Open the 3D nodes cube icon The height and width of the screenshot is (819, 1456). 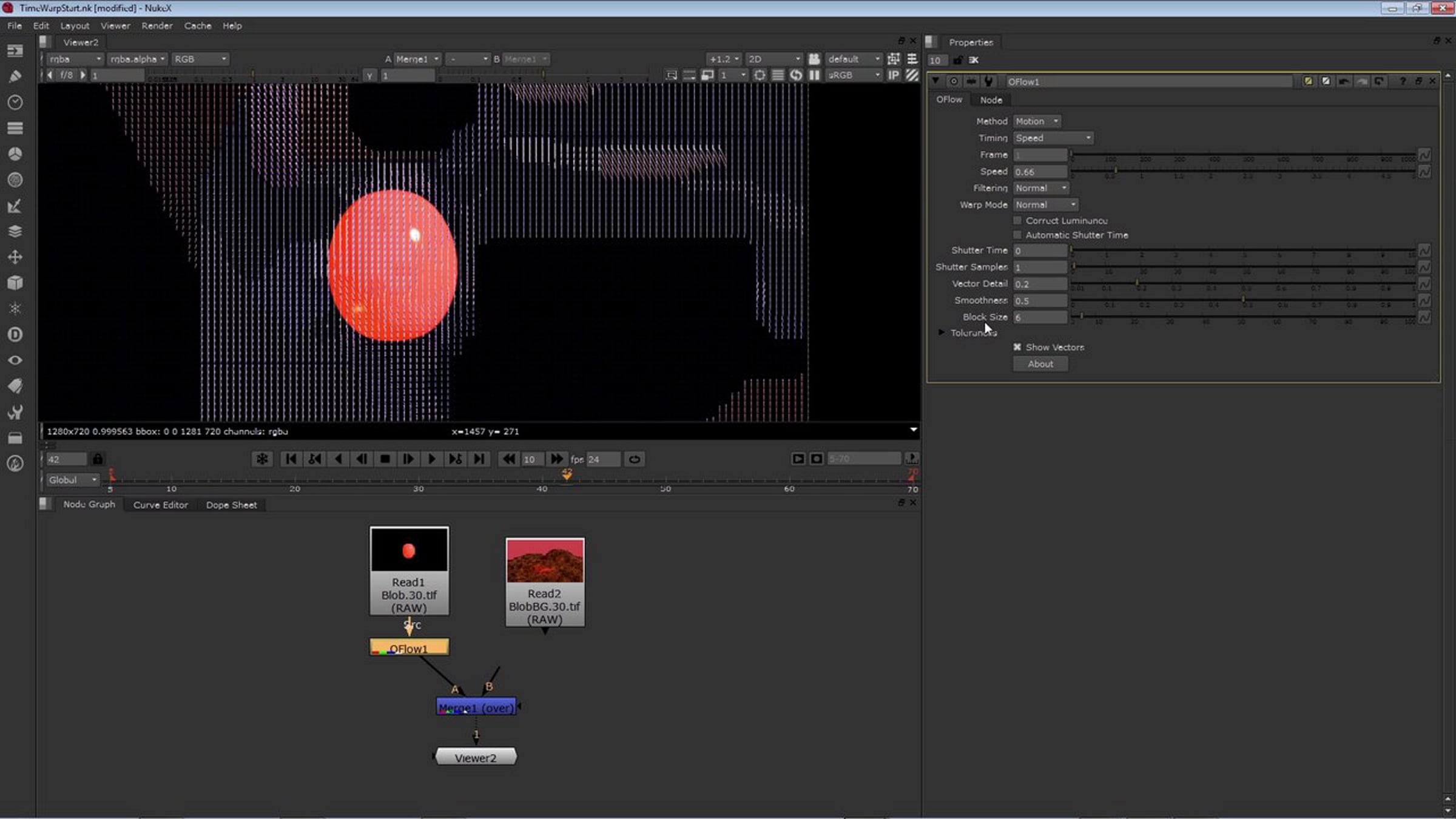coord(15,283)
